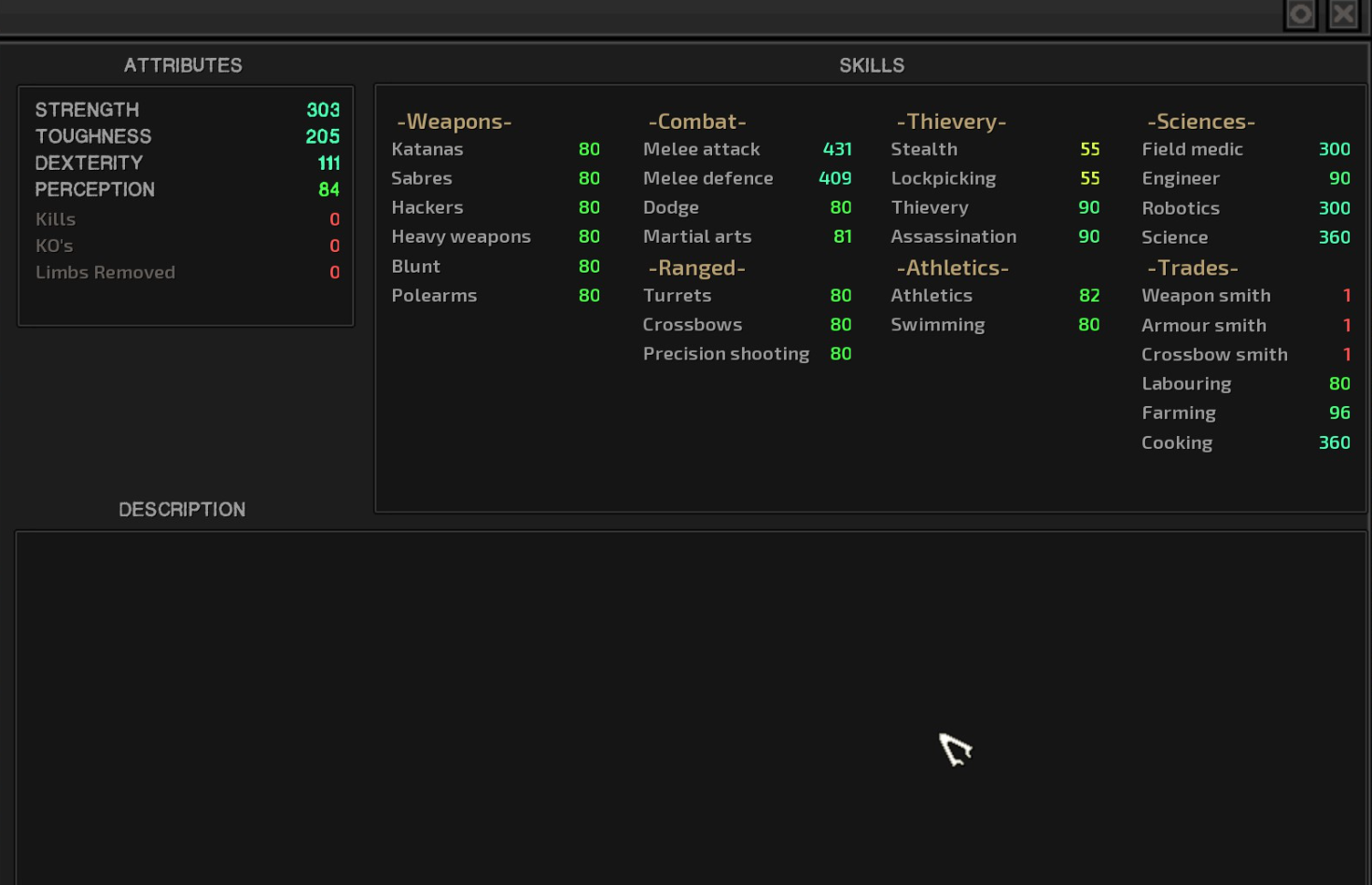Click the Precision shooting skill
The image size is (1372, 885).
tap(747, 354)
